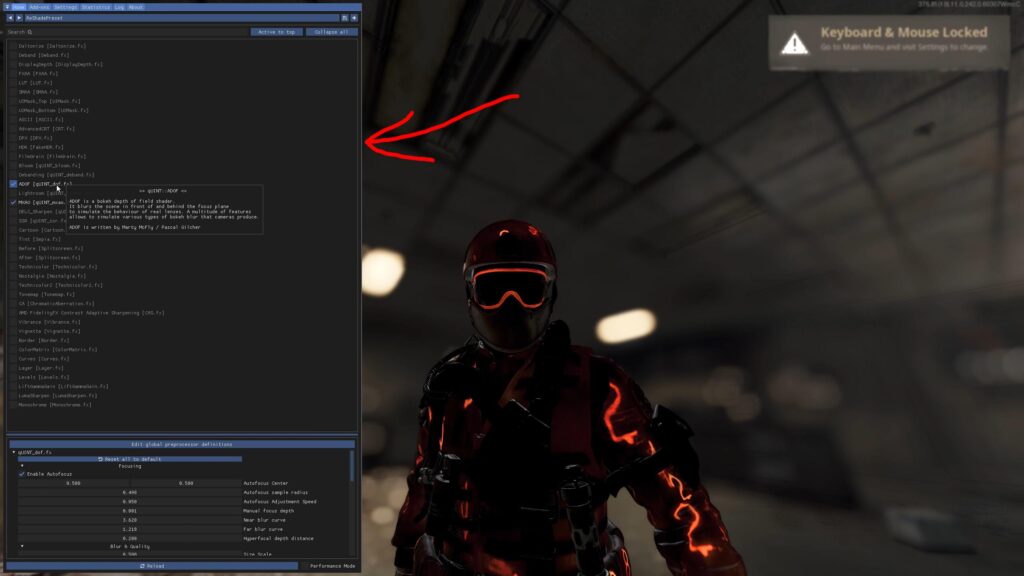Click Edit global preprocessor definitions
This screenshot has height=576, width=1024.
tap(182, 445)
